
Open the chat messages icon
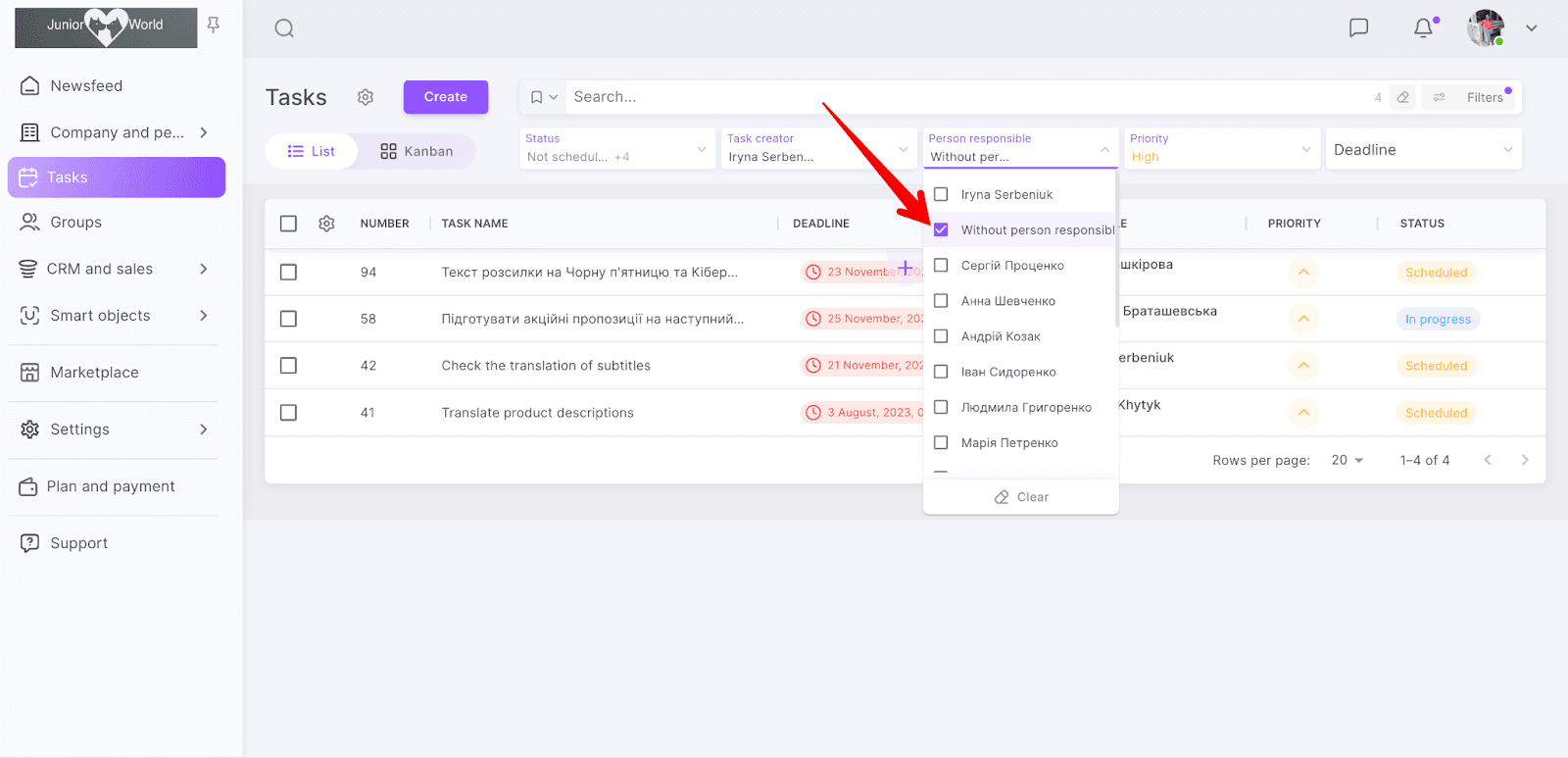click(1358, 27)
